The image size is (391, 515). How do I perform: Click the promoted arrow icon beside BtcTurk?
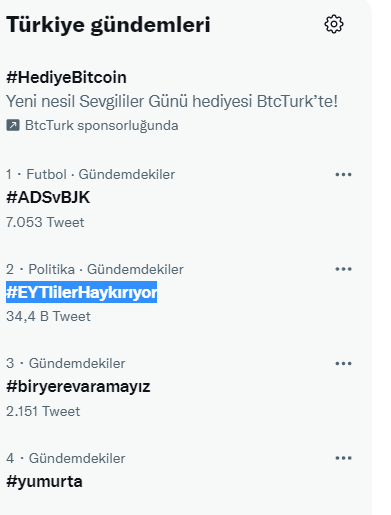pyautogui.click(x=13, y=125)
